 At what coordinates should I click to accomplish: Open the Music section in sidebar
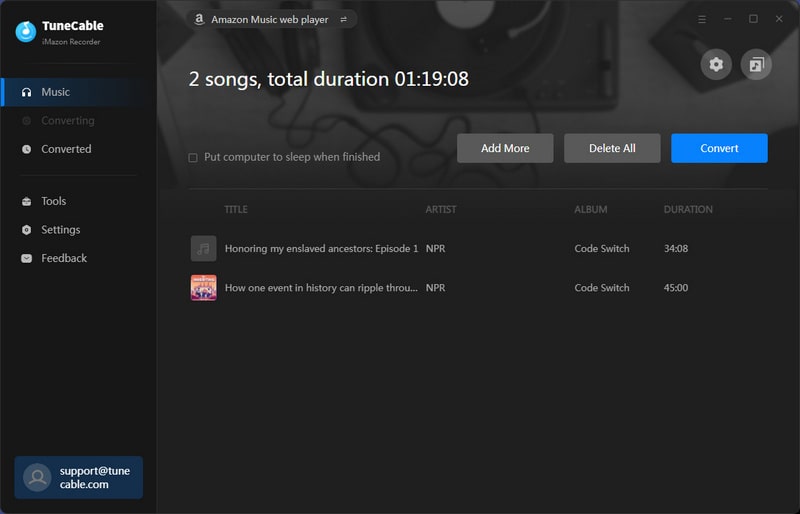click(x=55, y=92)
